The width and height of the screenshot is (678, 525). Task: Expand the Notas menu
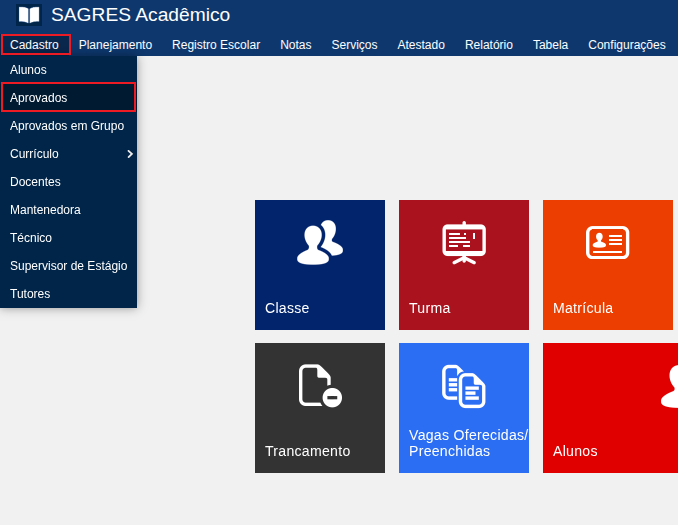(295, 44)
